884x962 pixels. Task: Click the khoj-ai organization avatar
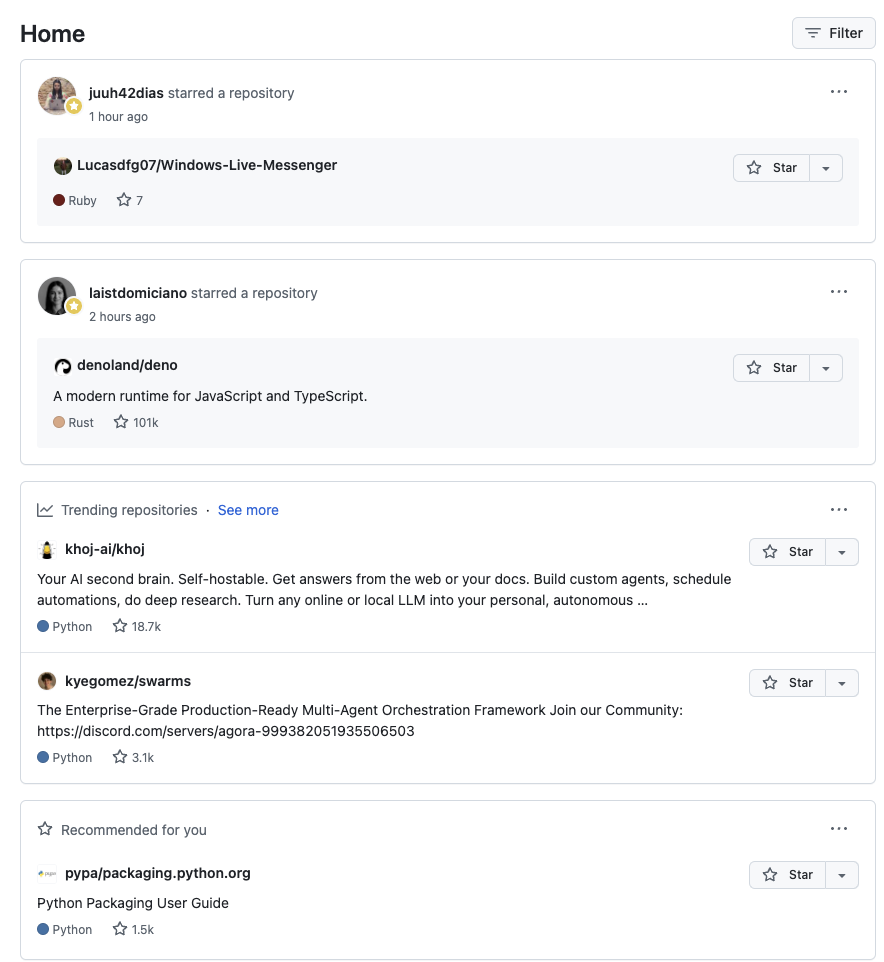click(x=45, y=548)
